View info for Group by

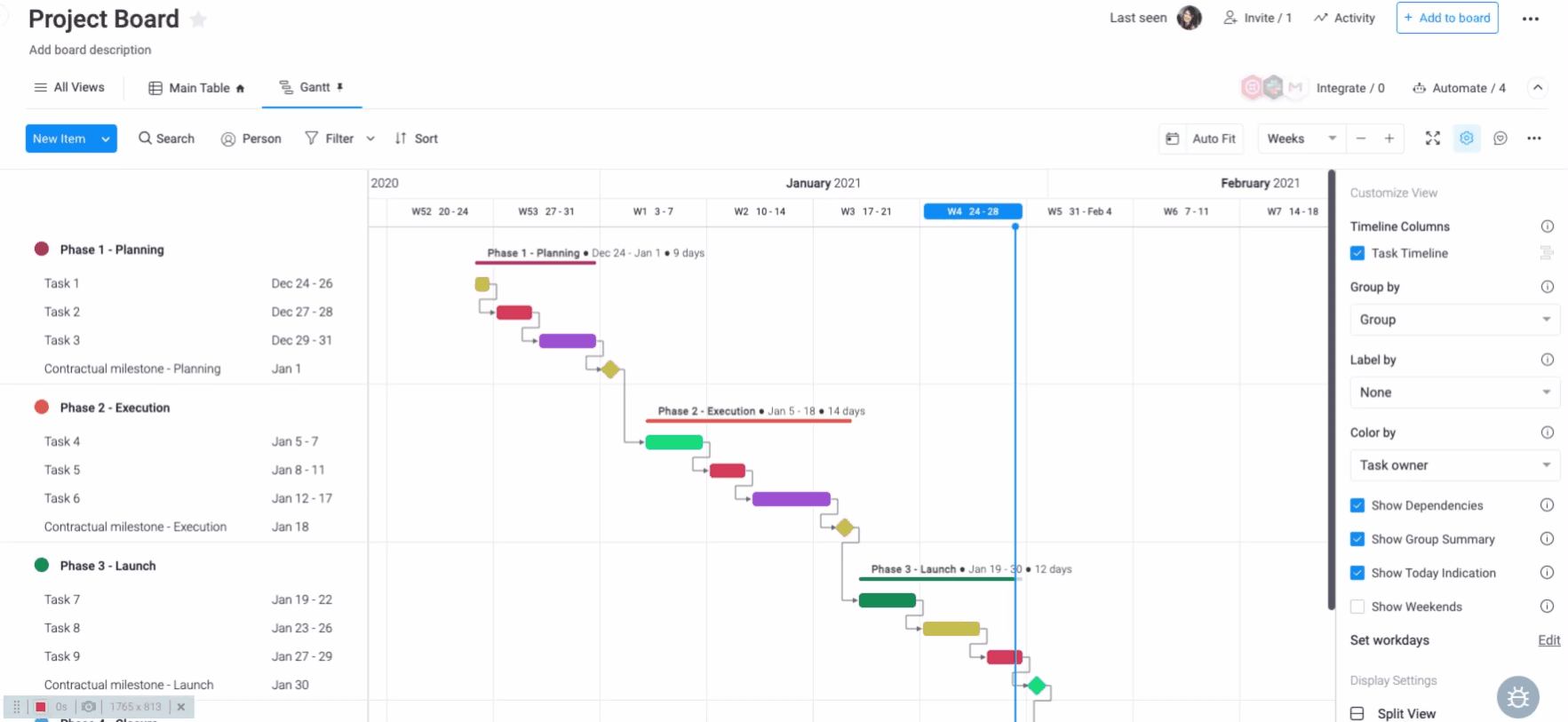click(x=1547, y=287)
